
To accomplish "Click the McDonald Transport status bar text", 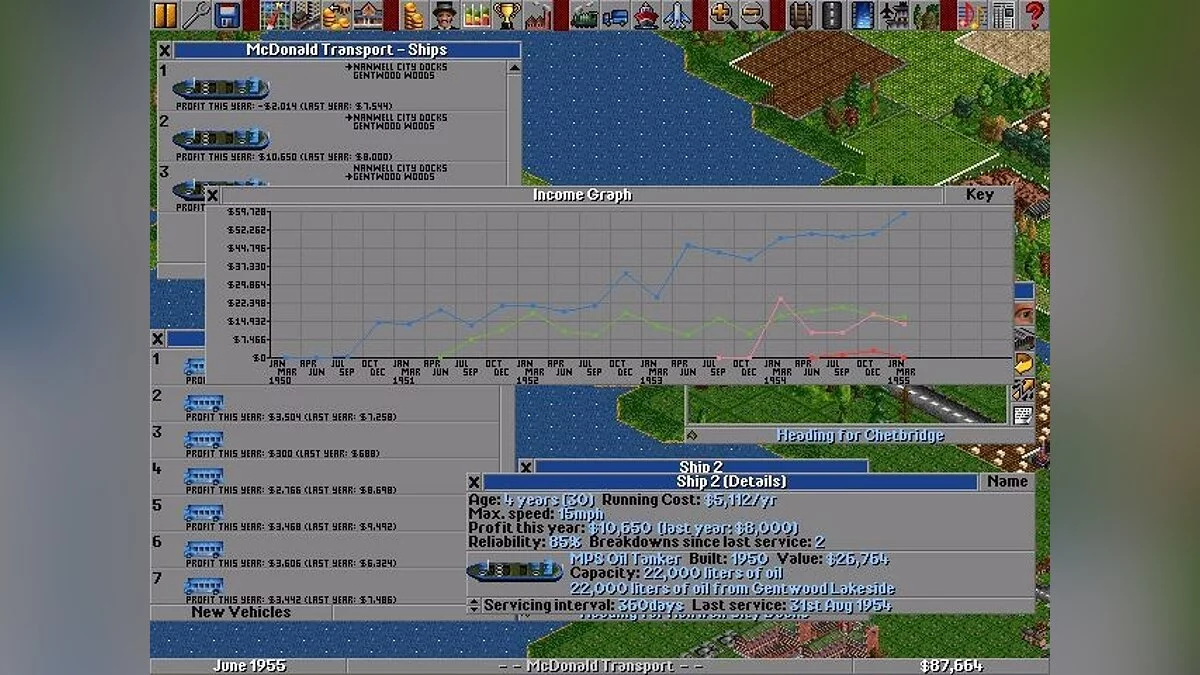I will [600, 666].
